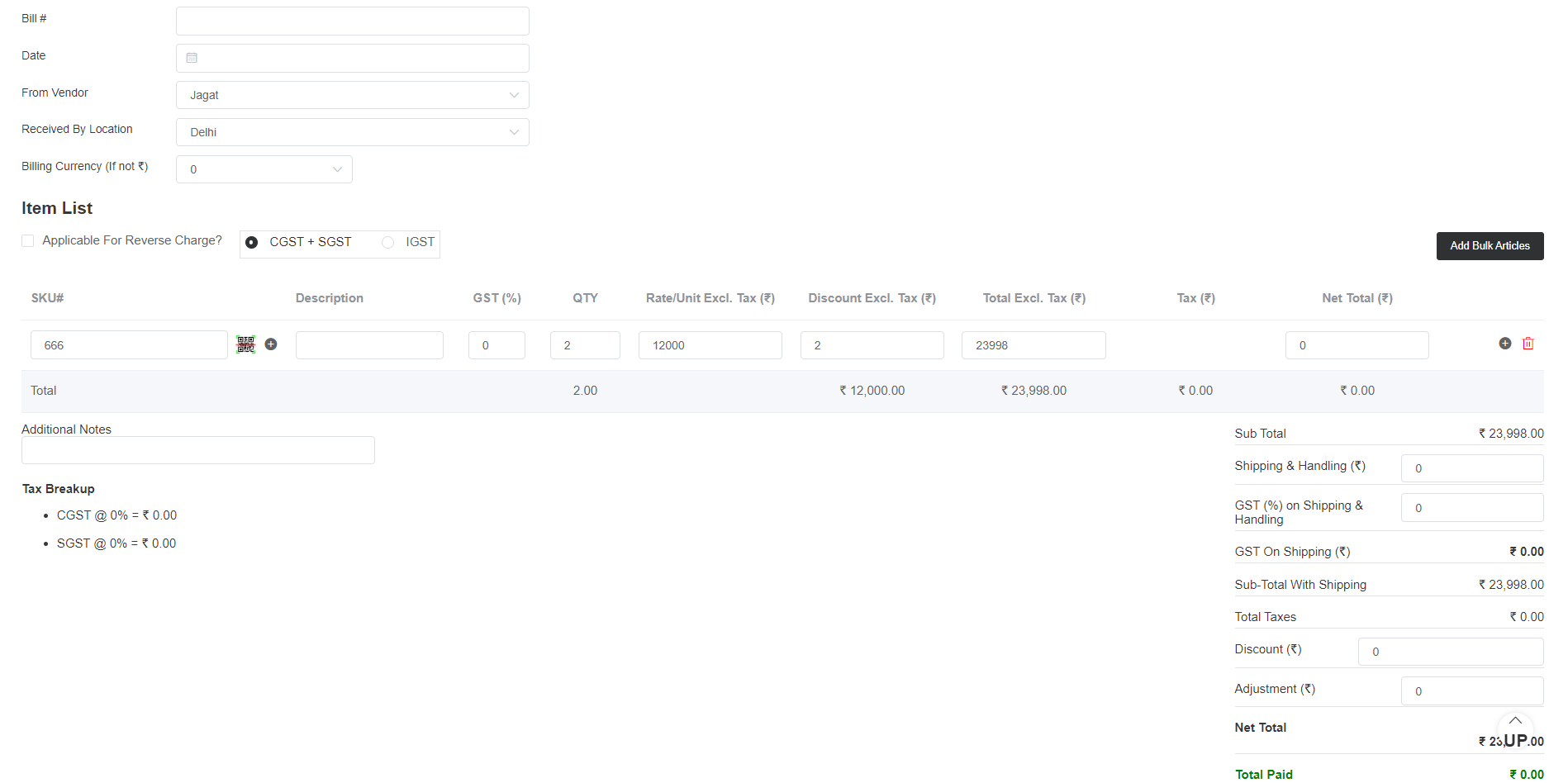Viewport: 1568px width, 783px height.
Task: Click the dropdown chevron on From Vendor field
Action: [x=514, y=95]
